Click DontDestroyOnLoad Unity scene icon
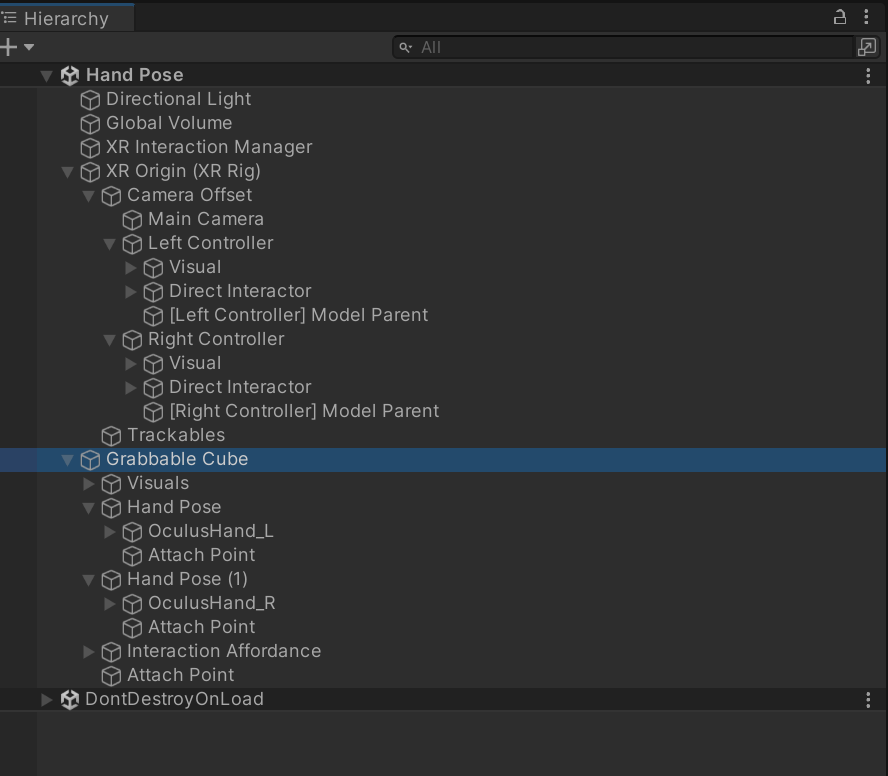 point(70,700)
